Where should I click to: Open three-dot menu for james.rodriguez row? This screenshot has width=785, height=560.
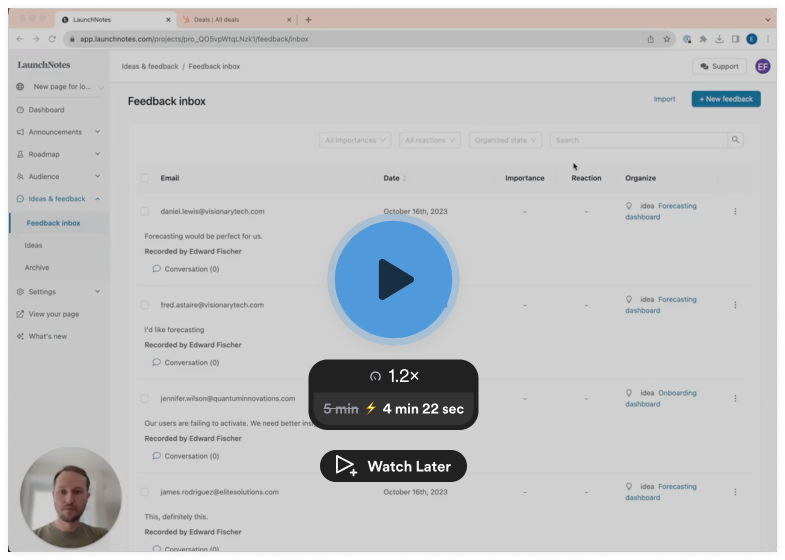point(735,492)
